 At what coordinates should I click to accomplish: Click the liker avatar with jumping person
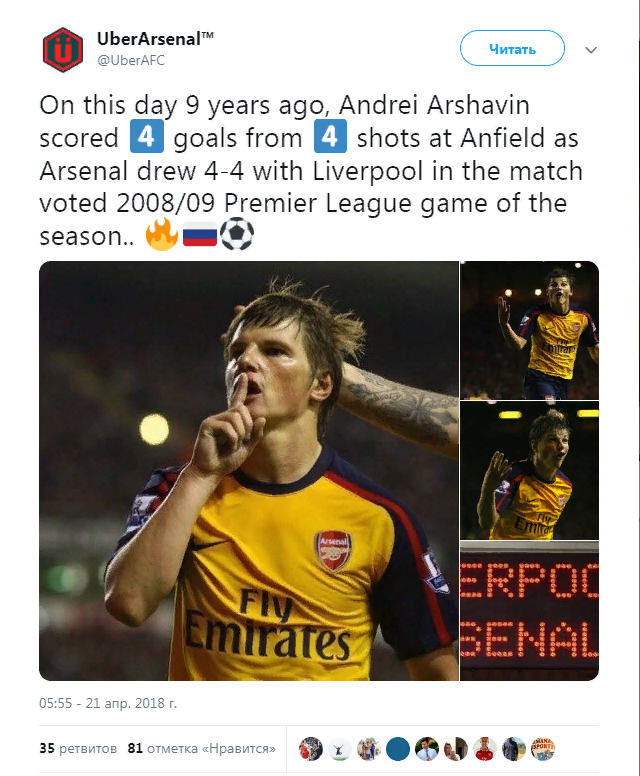340,748
